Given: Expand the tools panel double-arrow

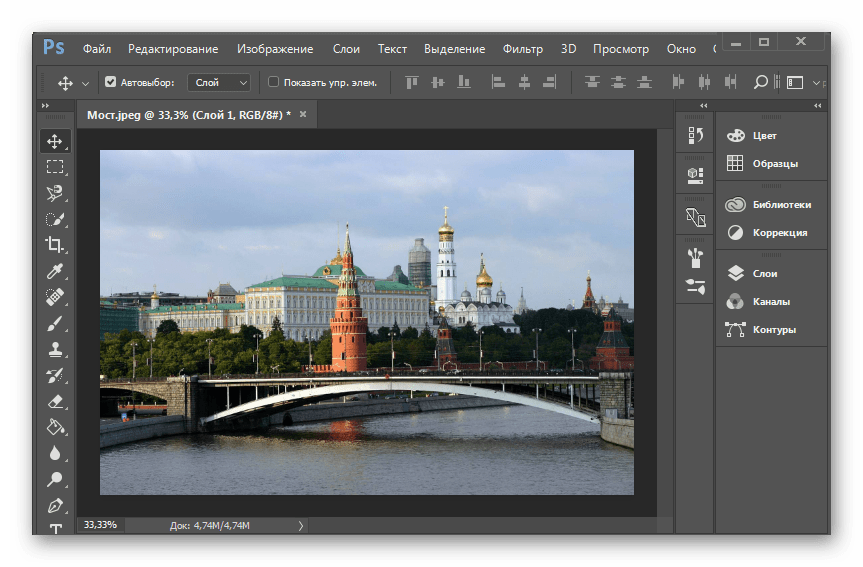Looking at the screenshot, I should click(x=45, y=106).
